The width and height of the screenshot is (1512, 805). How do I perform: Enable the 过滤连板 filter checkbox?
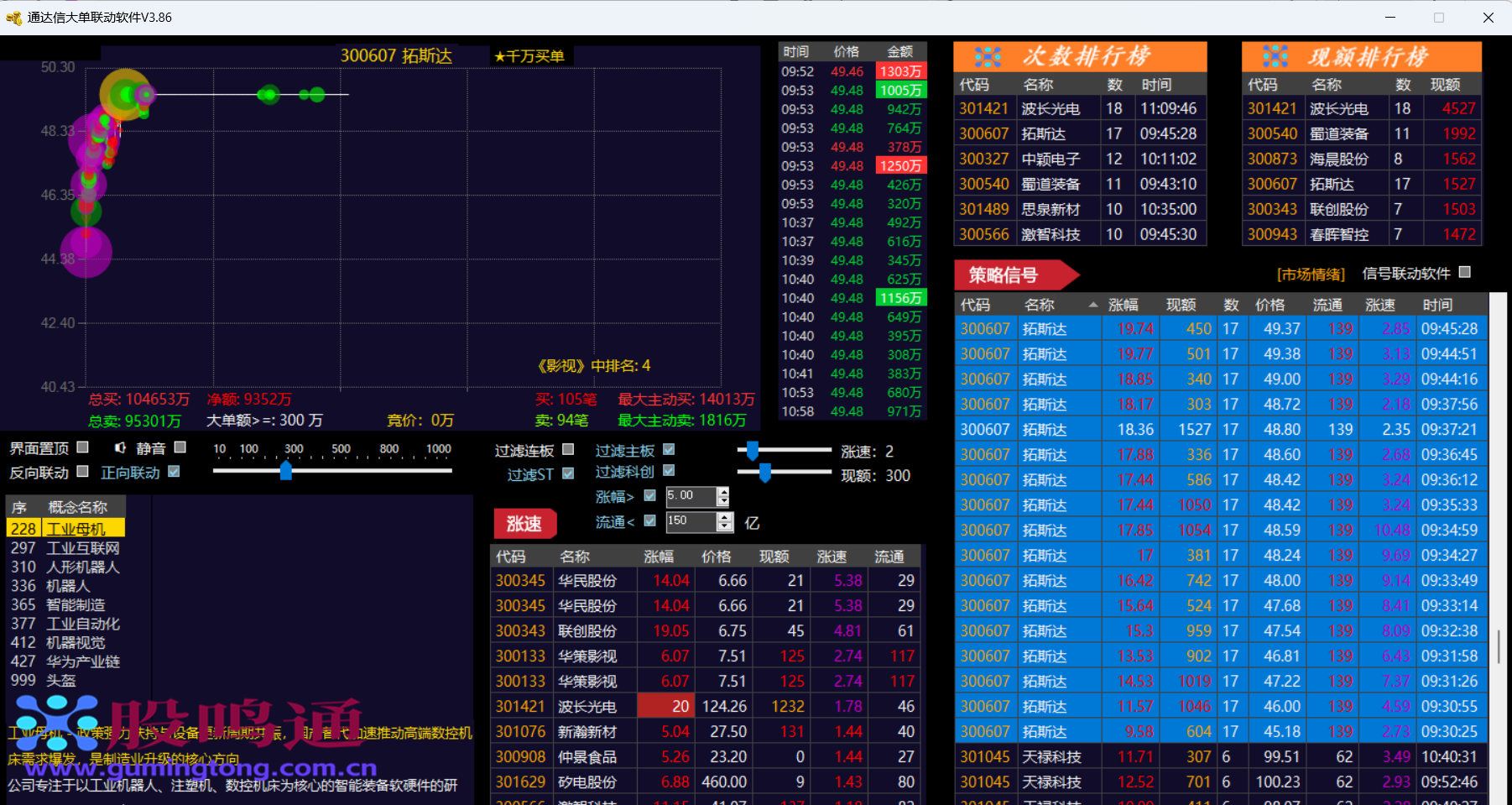click(568, 450)
